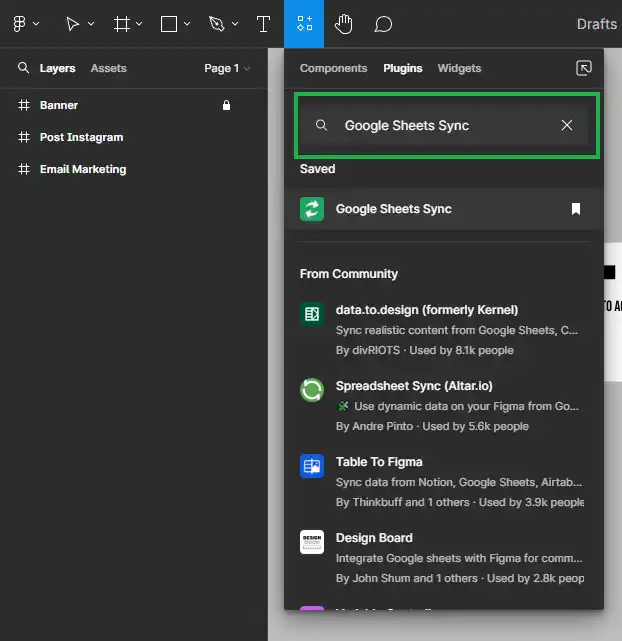The width and height of the screenshot is (622, 641).
Task: Unsave Google Sheets Sync bookmark
Action: pyautogui.click(x=575, y=209)
